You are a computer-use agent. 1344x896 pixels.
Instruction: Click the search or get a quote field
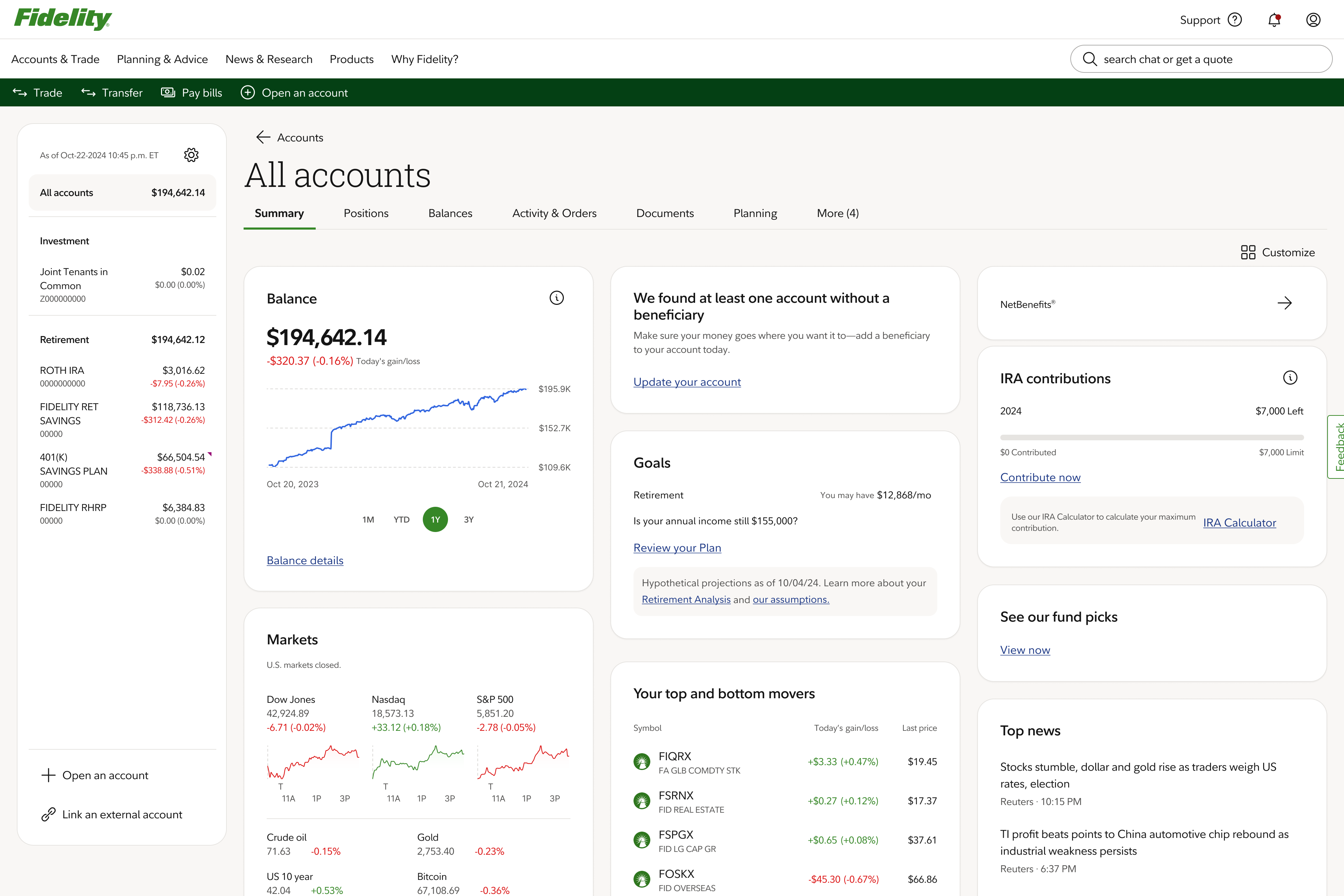1201,59
